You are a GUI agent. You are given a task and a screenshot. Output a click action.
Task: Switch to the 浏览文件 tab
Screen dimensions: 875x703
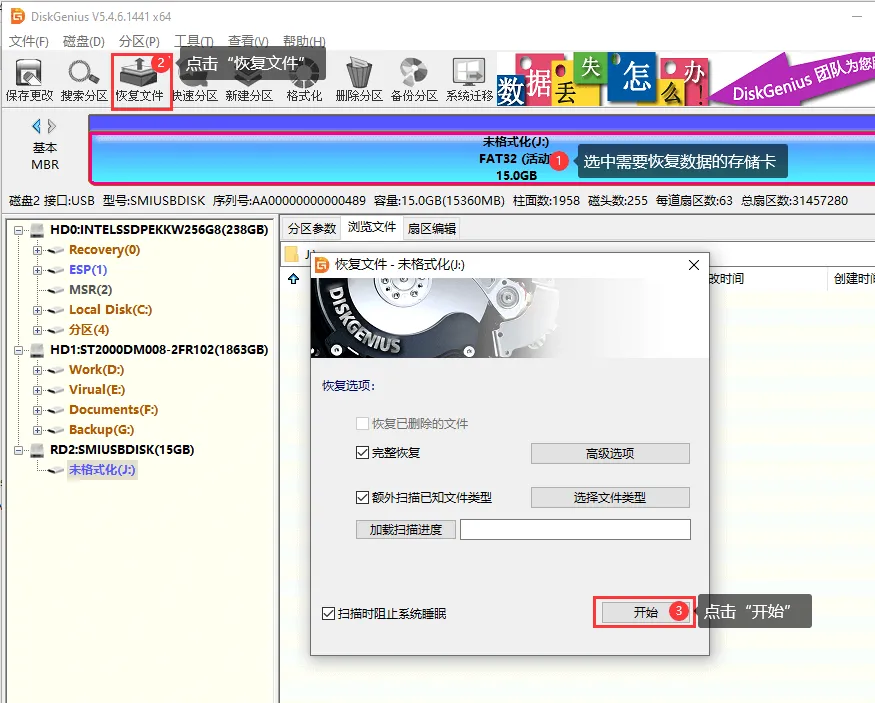pyautogui.click(x=372, y=227)
